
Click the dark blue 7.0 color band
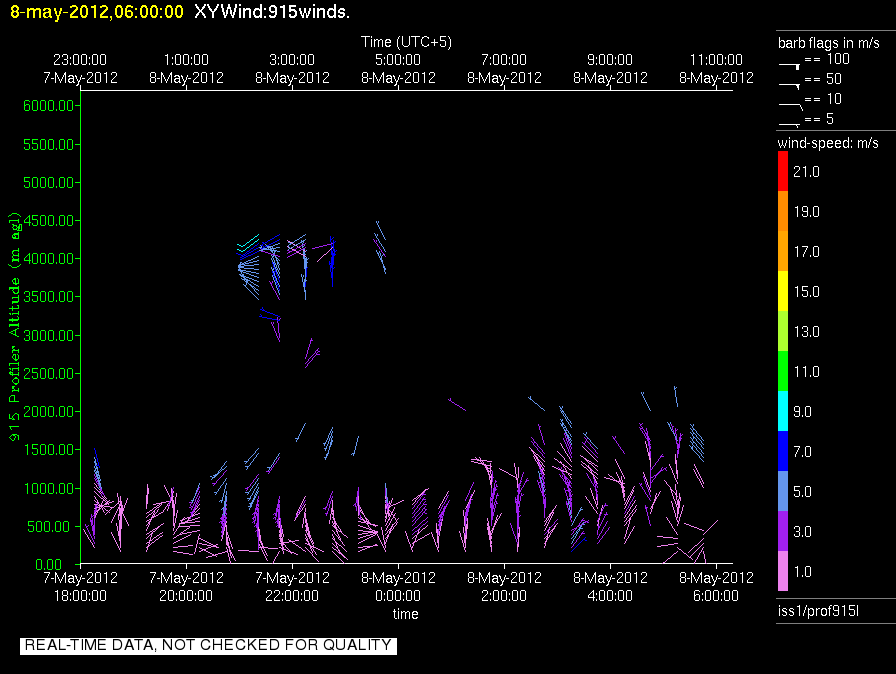tap(782, 451)
